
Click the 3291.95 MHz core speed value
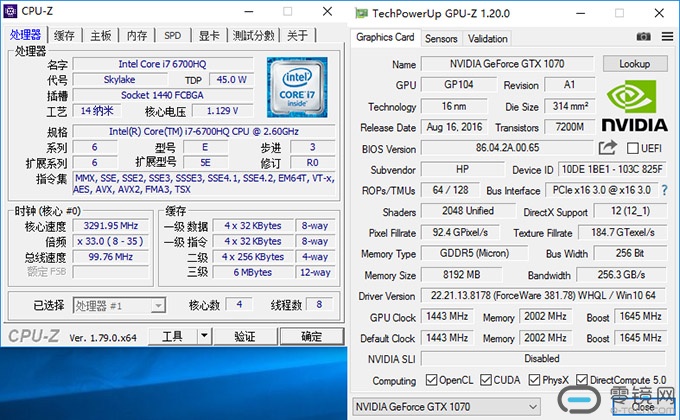(x=111, y=226)
